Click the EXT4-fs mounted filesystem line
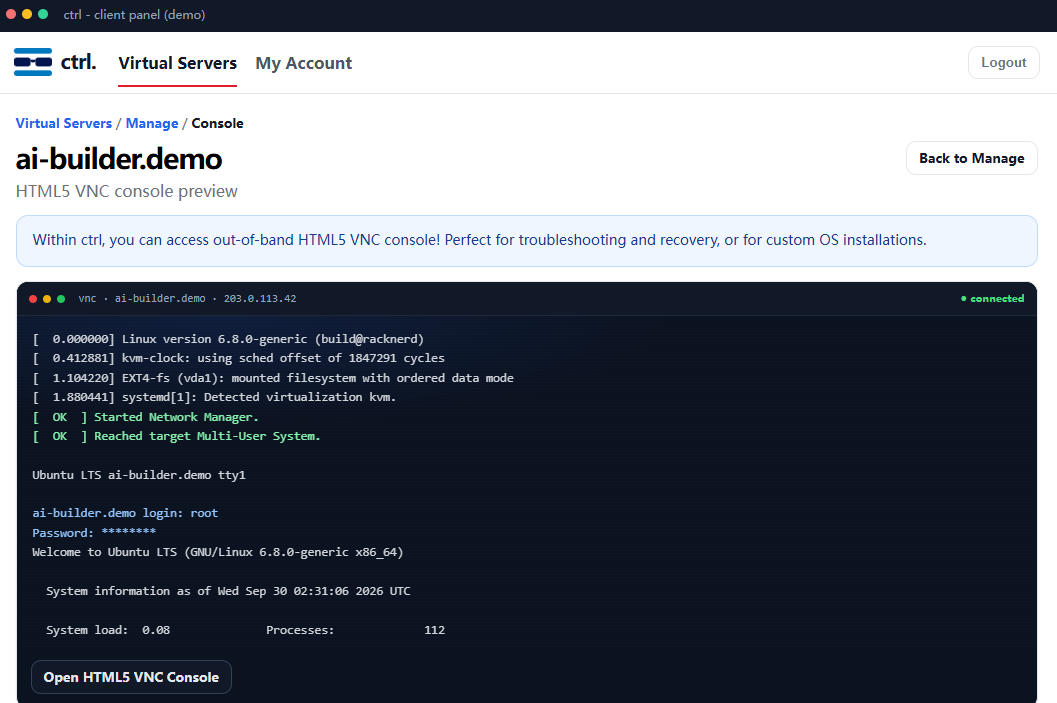The height and width of the screenshot is (703, 1057). 273,378
